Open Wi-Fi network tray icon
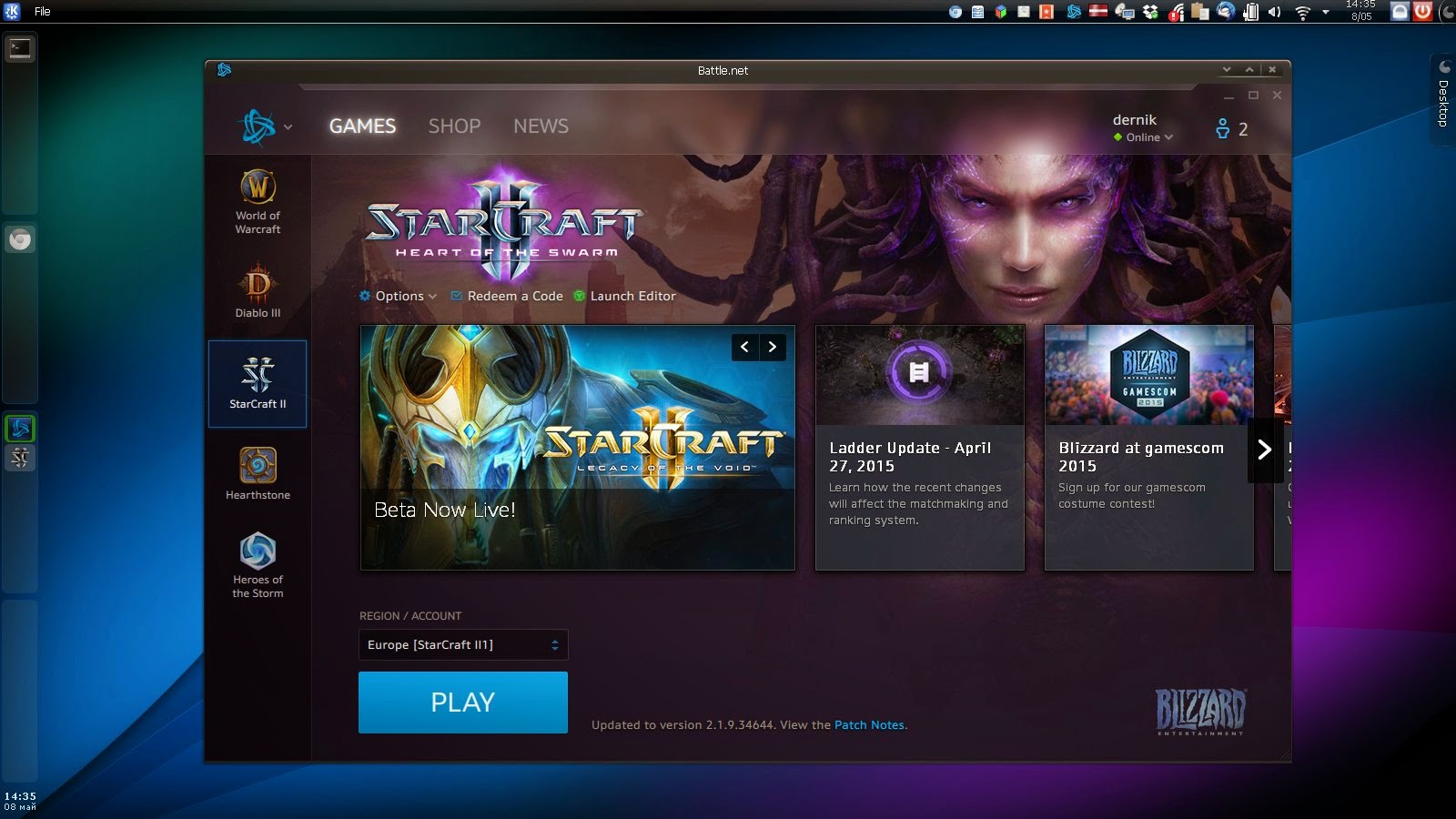Image resolution: width=1456 pixels, height=819 pixels. coord(1302,13)
